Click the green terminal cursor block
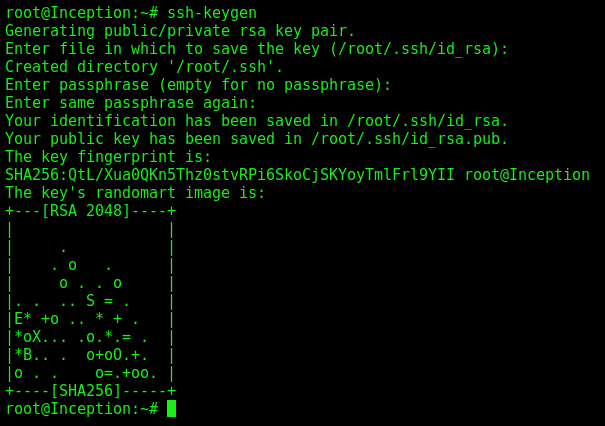605x426 pixels. tap(171, 409)
